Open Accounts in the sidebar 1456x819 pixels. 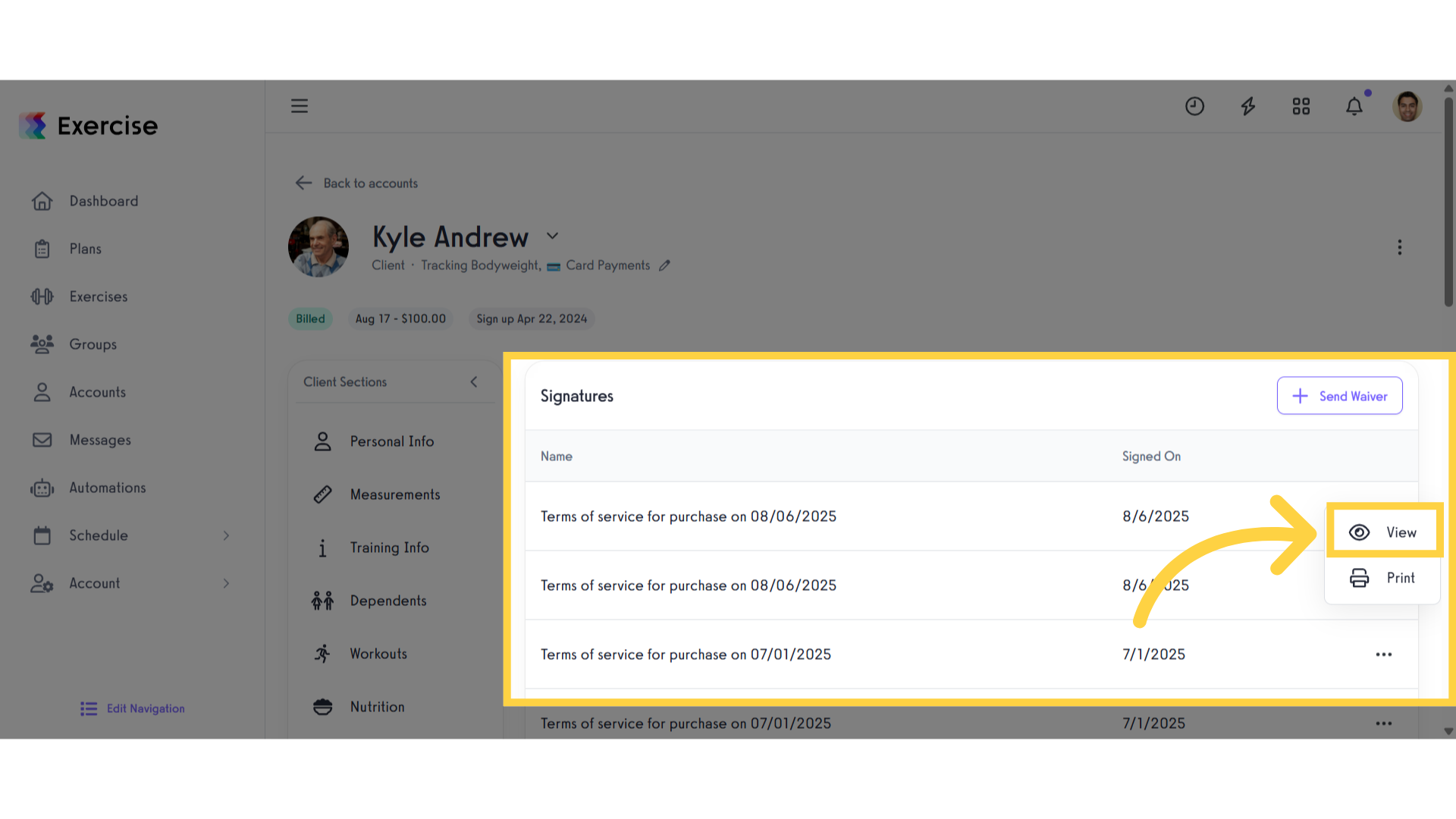[x=98, y=392]
